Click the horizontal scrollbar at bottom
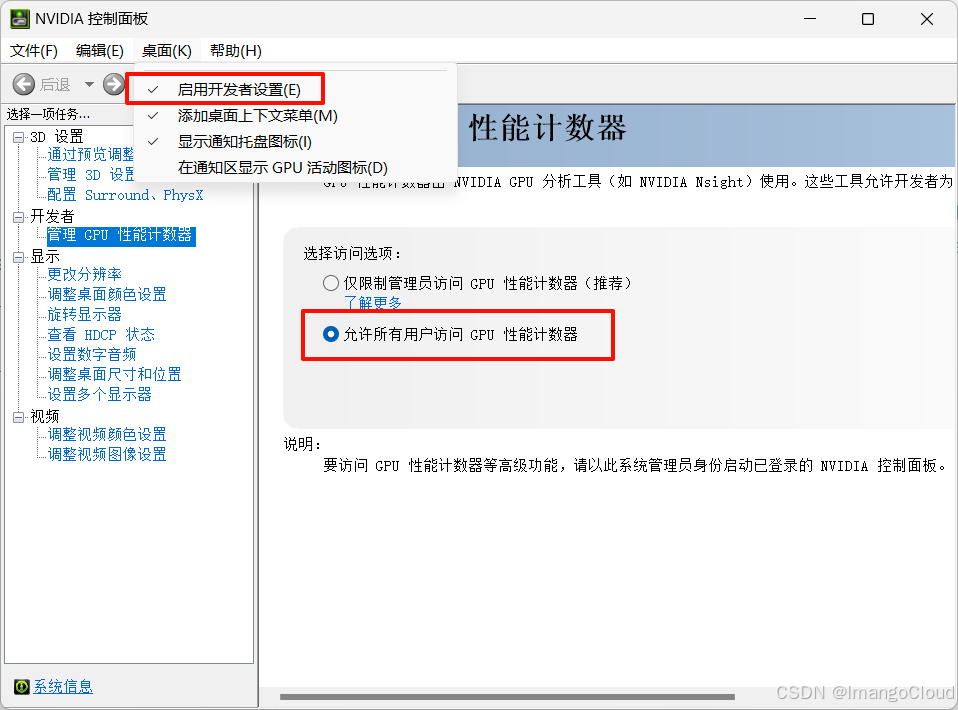The width and height of the screenshot is (958, 710). [x=507, y=697]
